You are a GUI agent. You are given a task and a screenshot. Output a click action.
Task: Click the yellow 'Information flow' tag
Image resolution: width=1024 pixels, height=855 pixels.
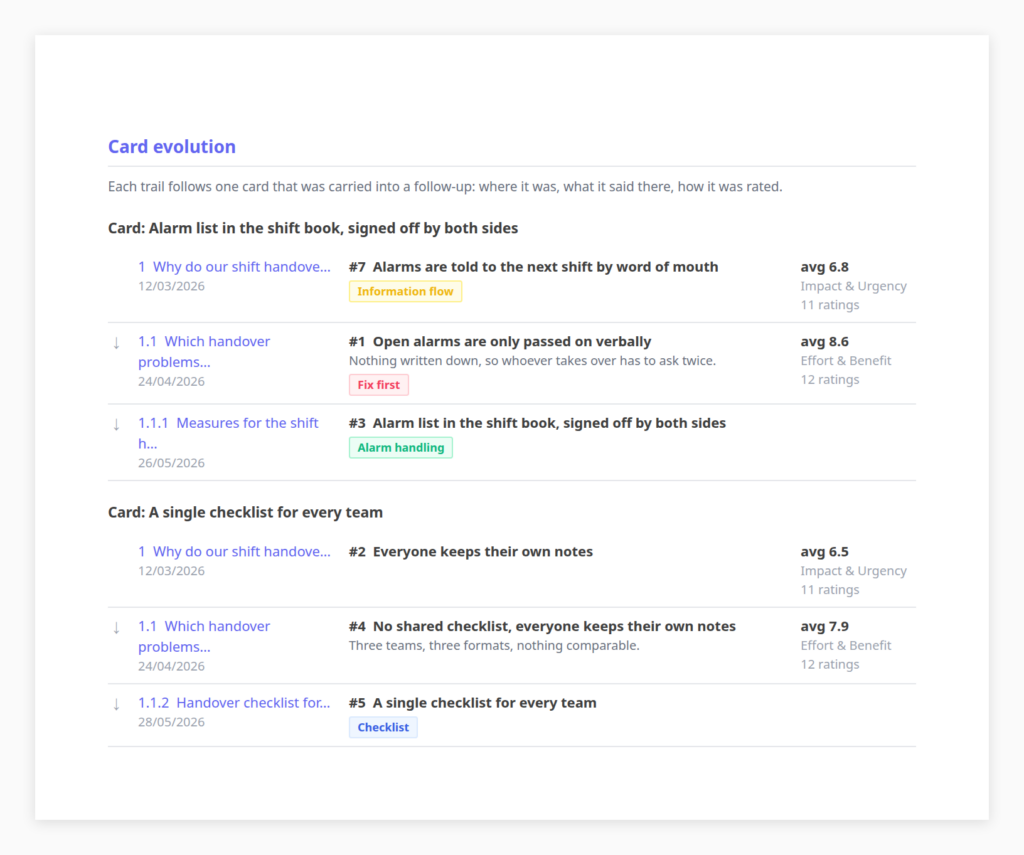pos(405,291)
